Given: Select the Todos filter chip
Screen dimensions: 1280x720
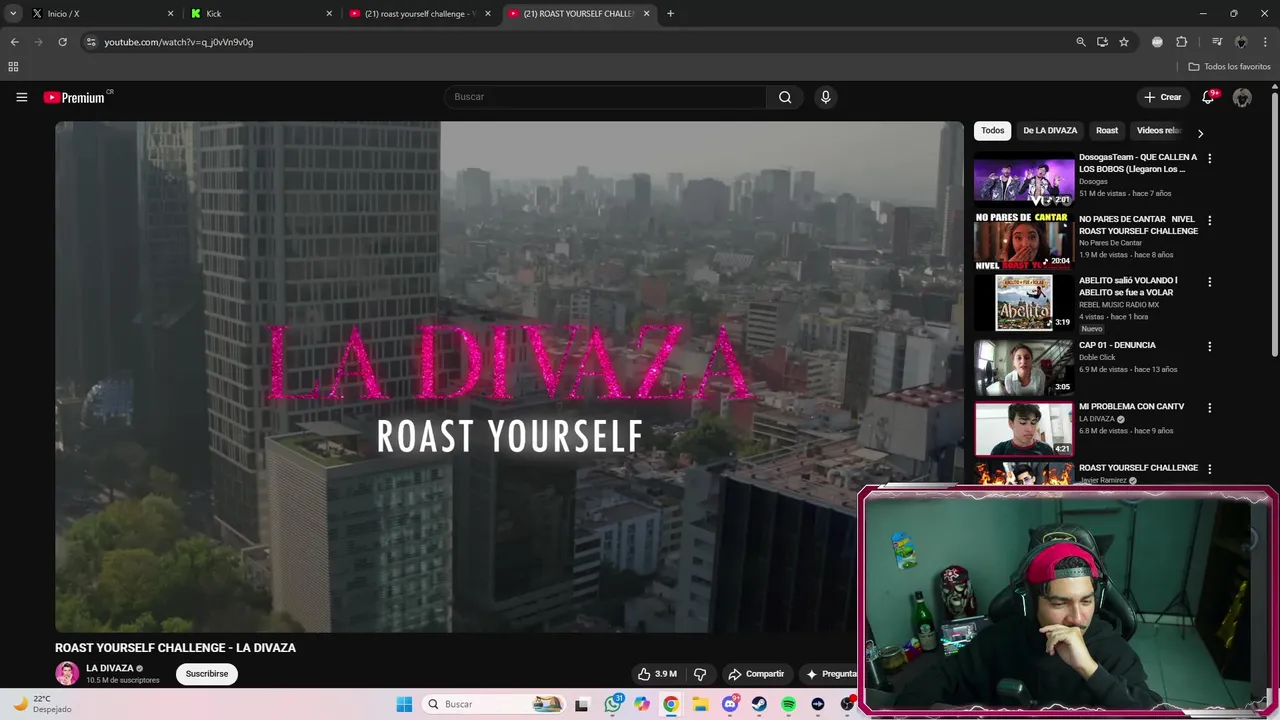Looking at the screenshot, I should point(992,131).
